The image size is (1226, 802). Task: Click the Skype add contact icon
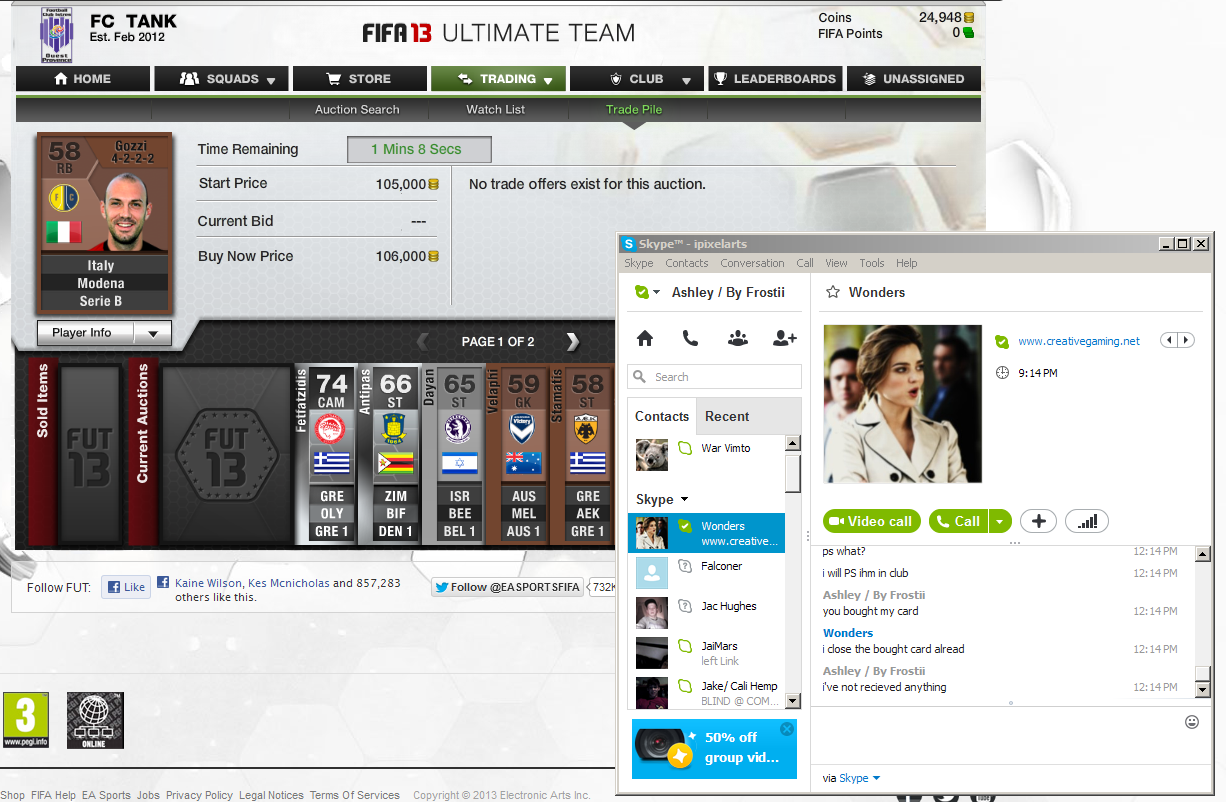pyautogui.click(x=785, y=338)
